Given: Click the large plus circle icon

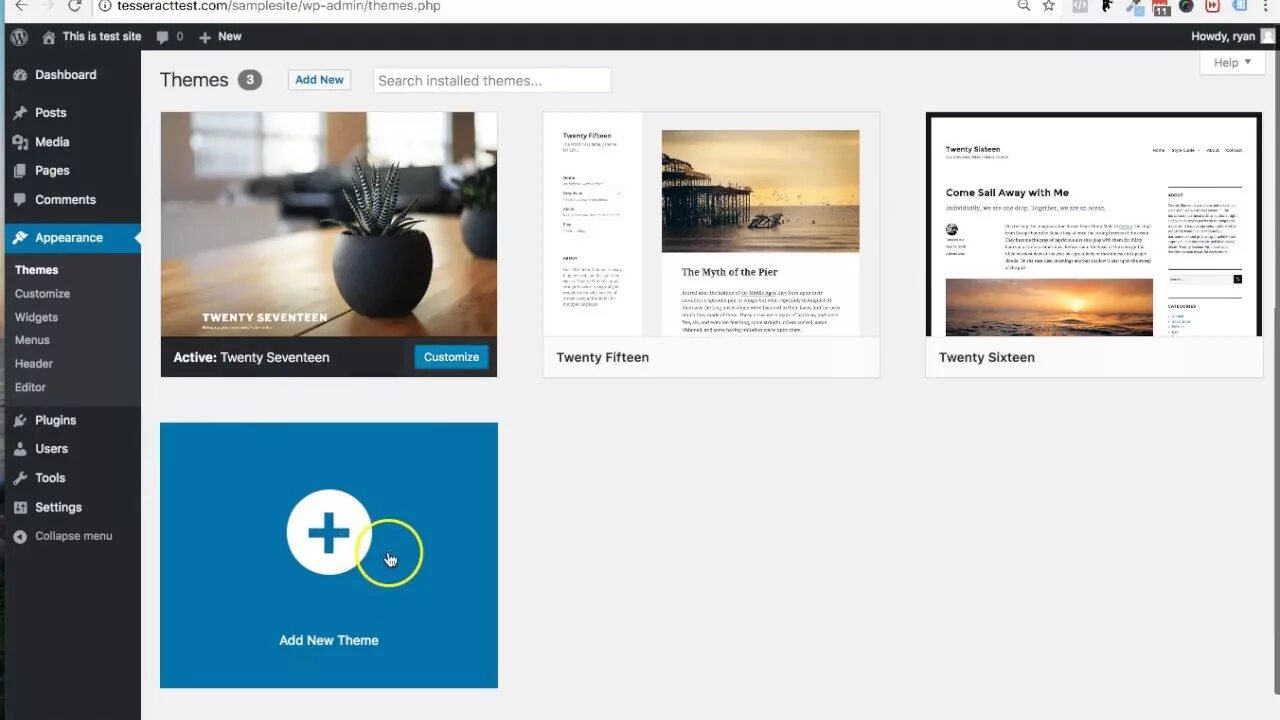Looking at the screenshot, I should pos(329,532).
